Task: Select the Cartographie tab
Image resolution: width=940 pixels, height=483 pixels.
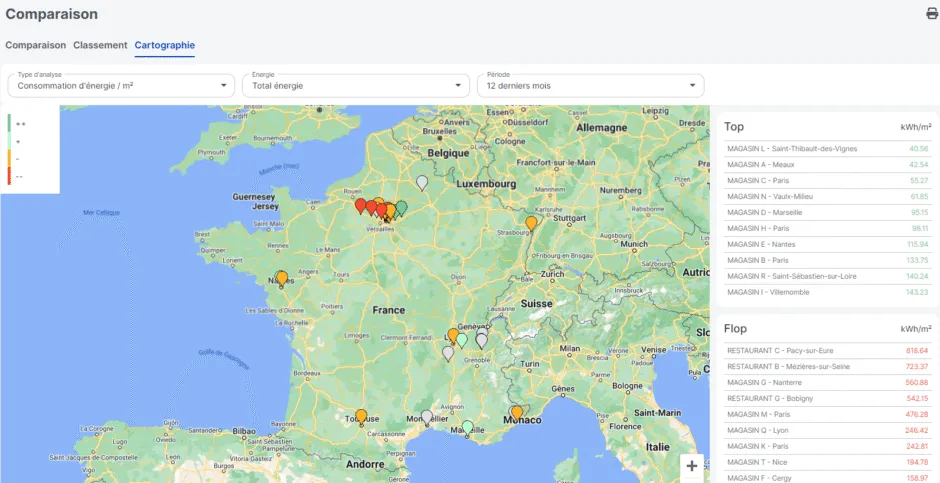Action: pyautogui.click(x=165, y=45)
